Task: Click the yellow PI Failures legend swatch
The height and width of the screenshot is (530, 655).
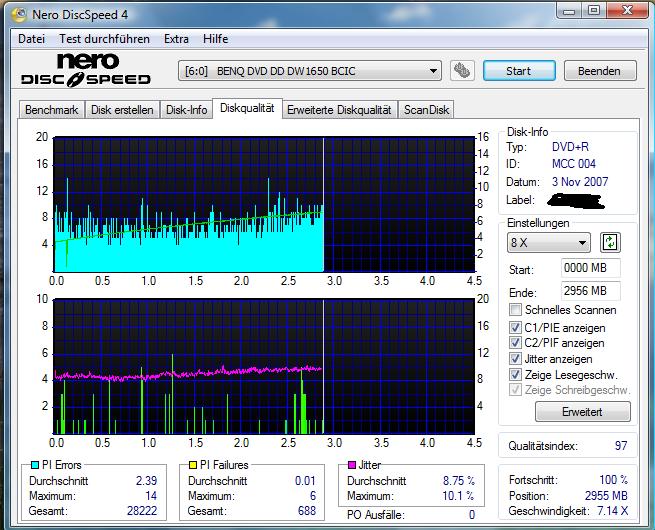Action: (193, 465)
